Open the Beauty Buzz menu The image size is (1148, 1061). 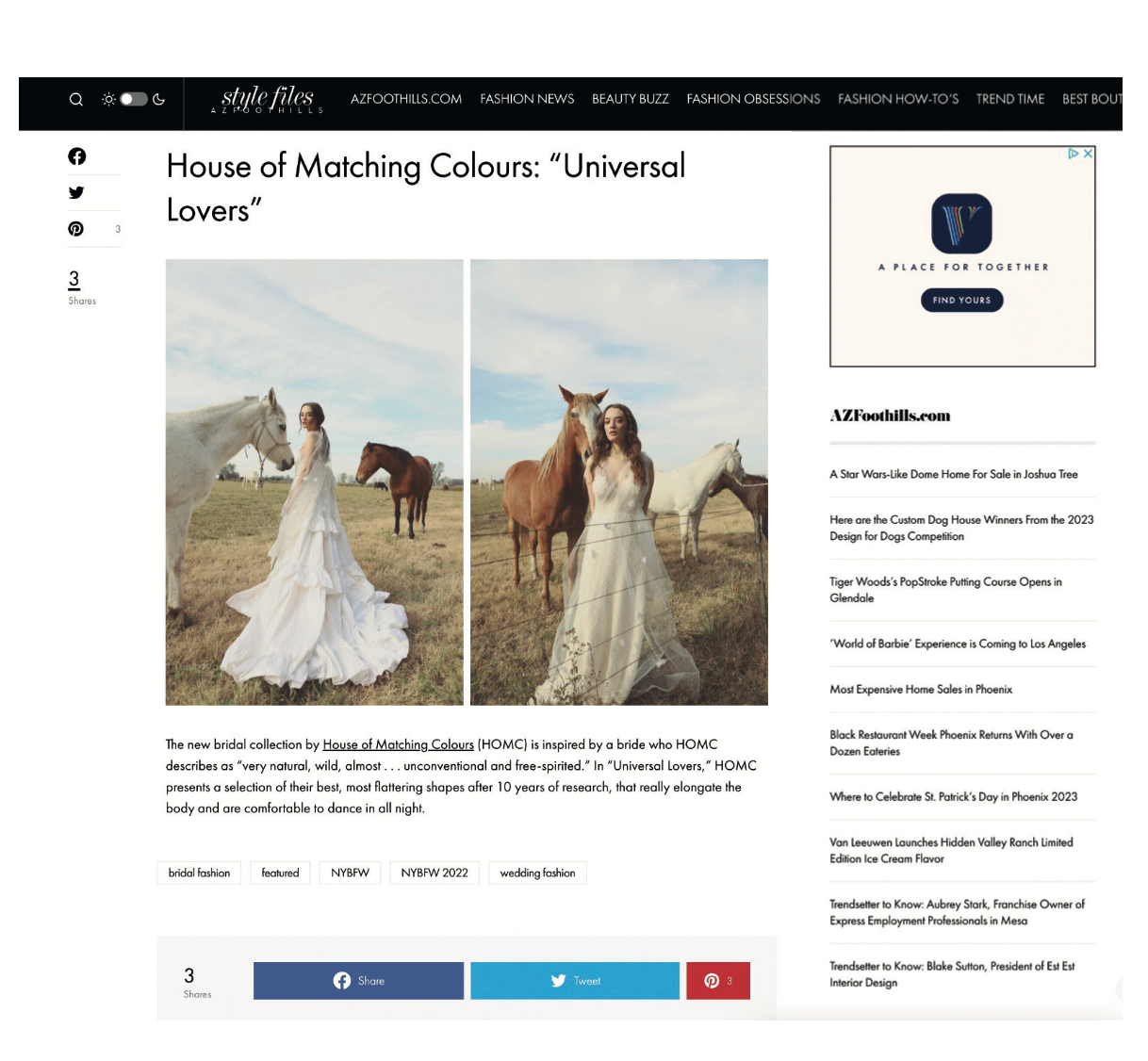[x=631, y=99]
